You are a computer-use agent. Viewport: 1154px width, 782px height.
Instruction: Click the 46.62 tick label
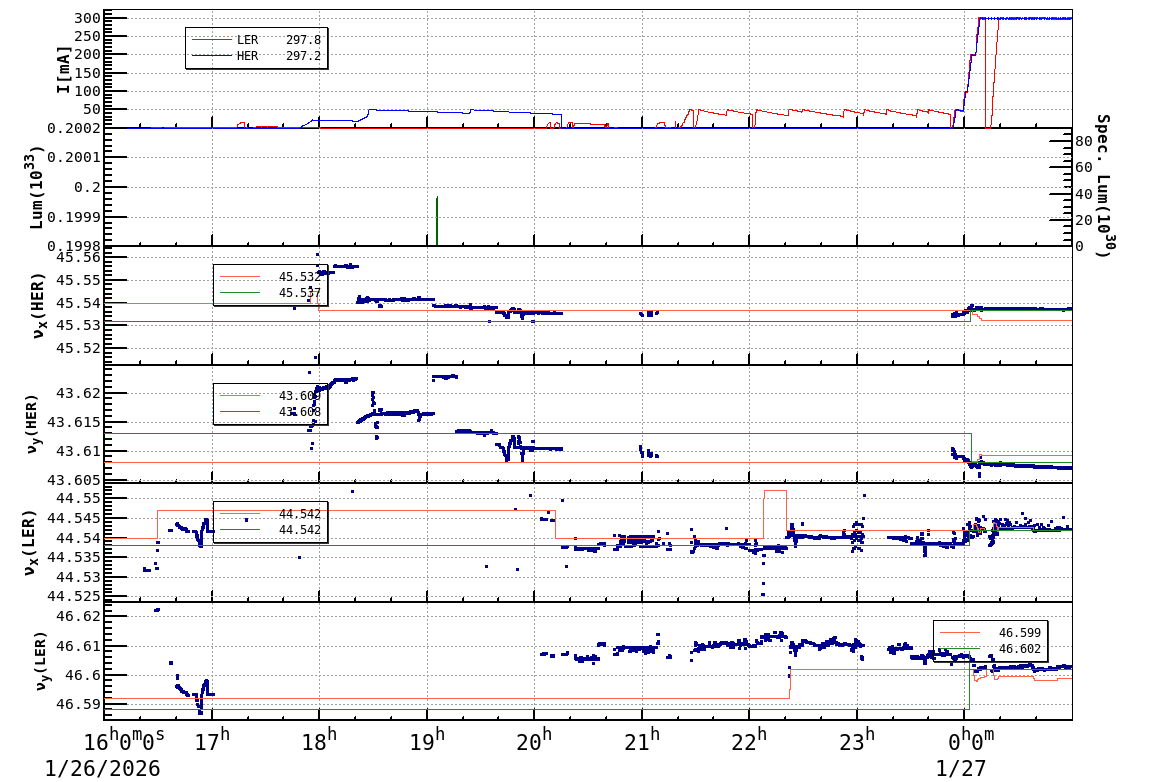[x=79, y=616]
